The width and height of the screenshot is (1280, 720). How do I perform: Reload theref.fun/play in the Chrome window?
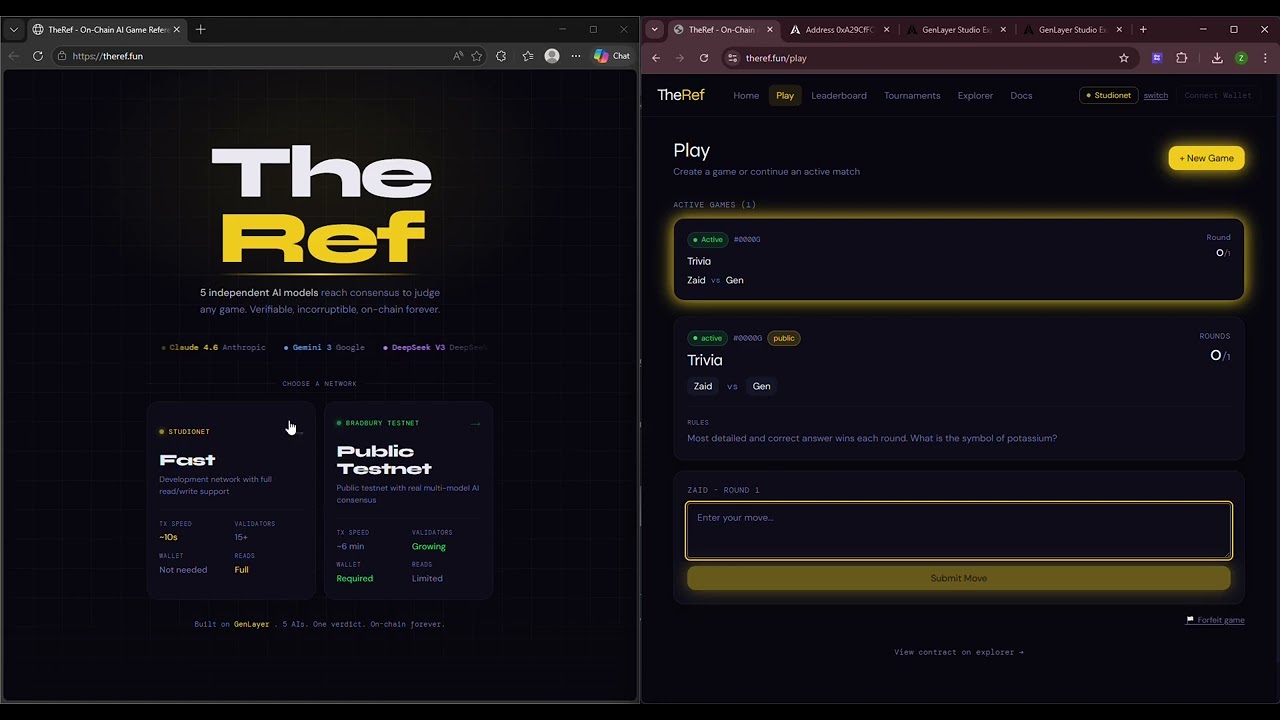(704, 58)
